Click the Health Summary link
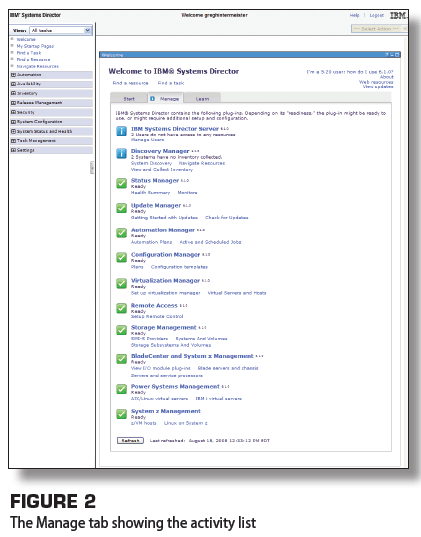 pyautogui.click(x=150, y=193)
